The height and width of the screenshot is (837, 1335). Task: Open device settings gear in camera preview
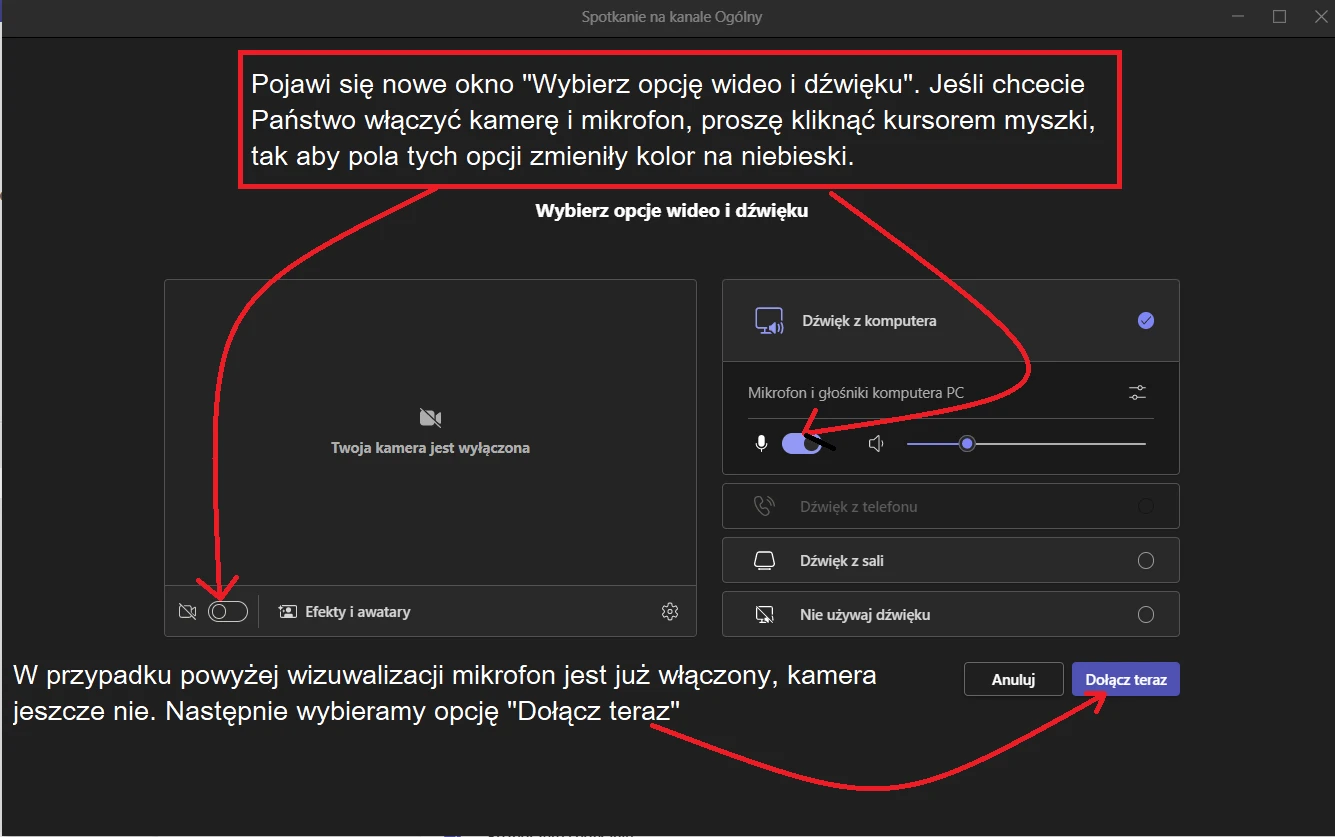coord(670,611)
